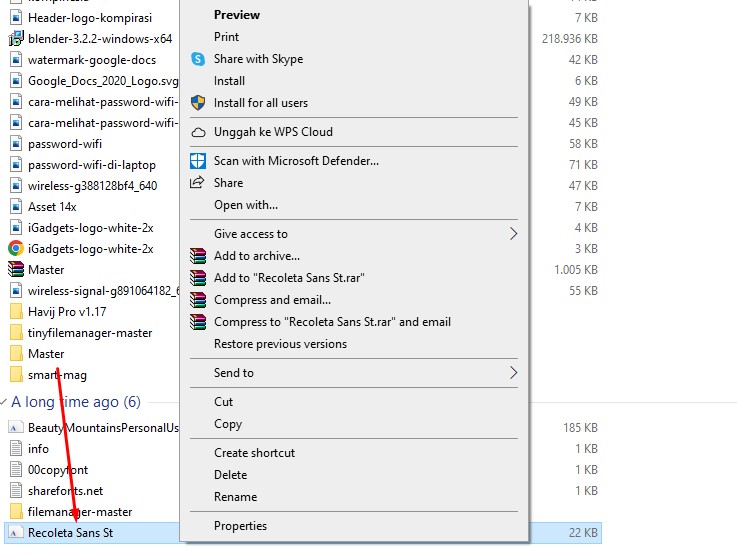Viewport: 737px width, 554px height.
Task: Select Cut in the context menu
Action: click(223, 402)
